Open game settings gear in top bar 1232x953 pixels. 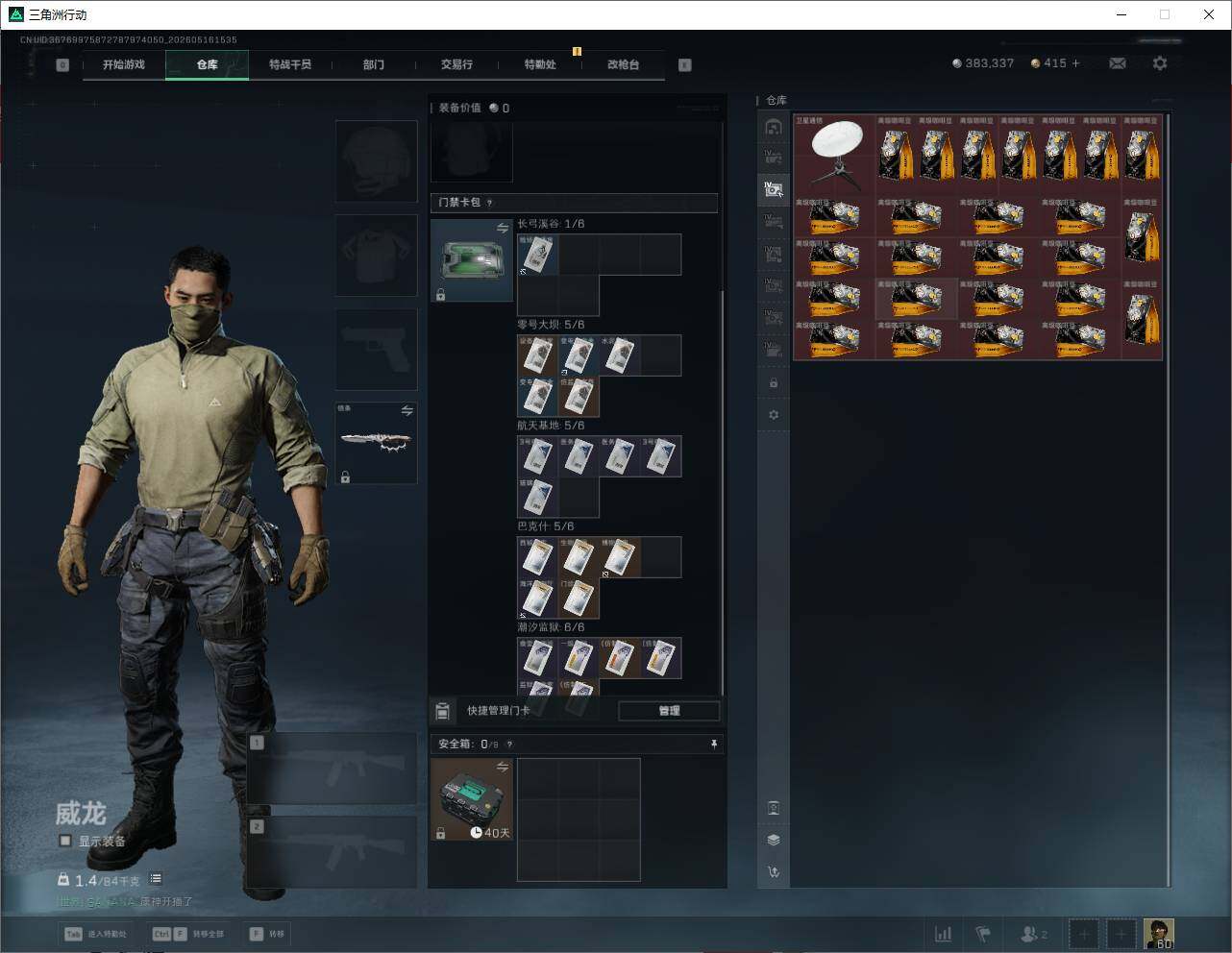pos(1160,63)
